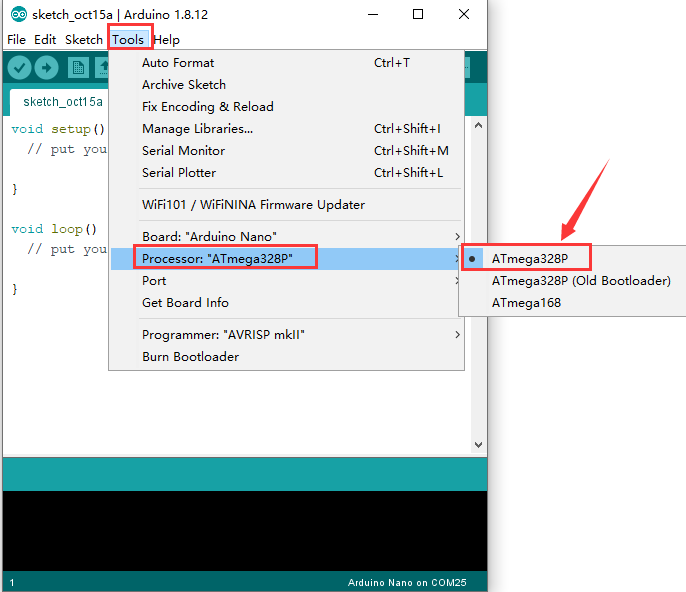Click line number 1 in status bar
This screenshot has height=592, width=686.
tap(12, 582)
